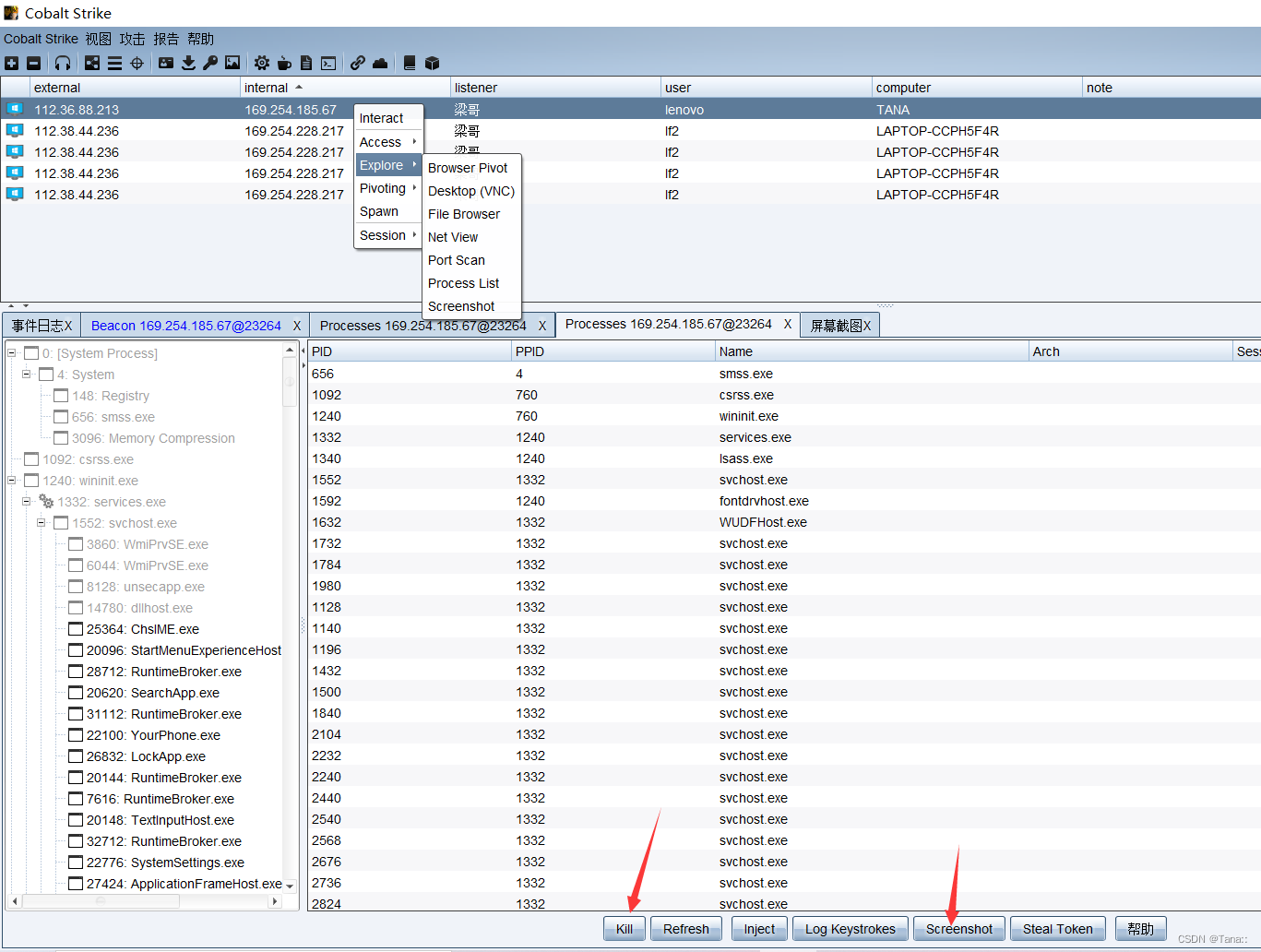Click the Inject button
Screen dimensions: 1261x952
pyautogui.click(x=760, y=929)
